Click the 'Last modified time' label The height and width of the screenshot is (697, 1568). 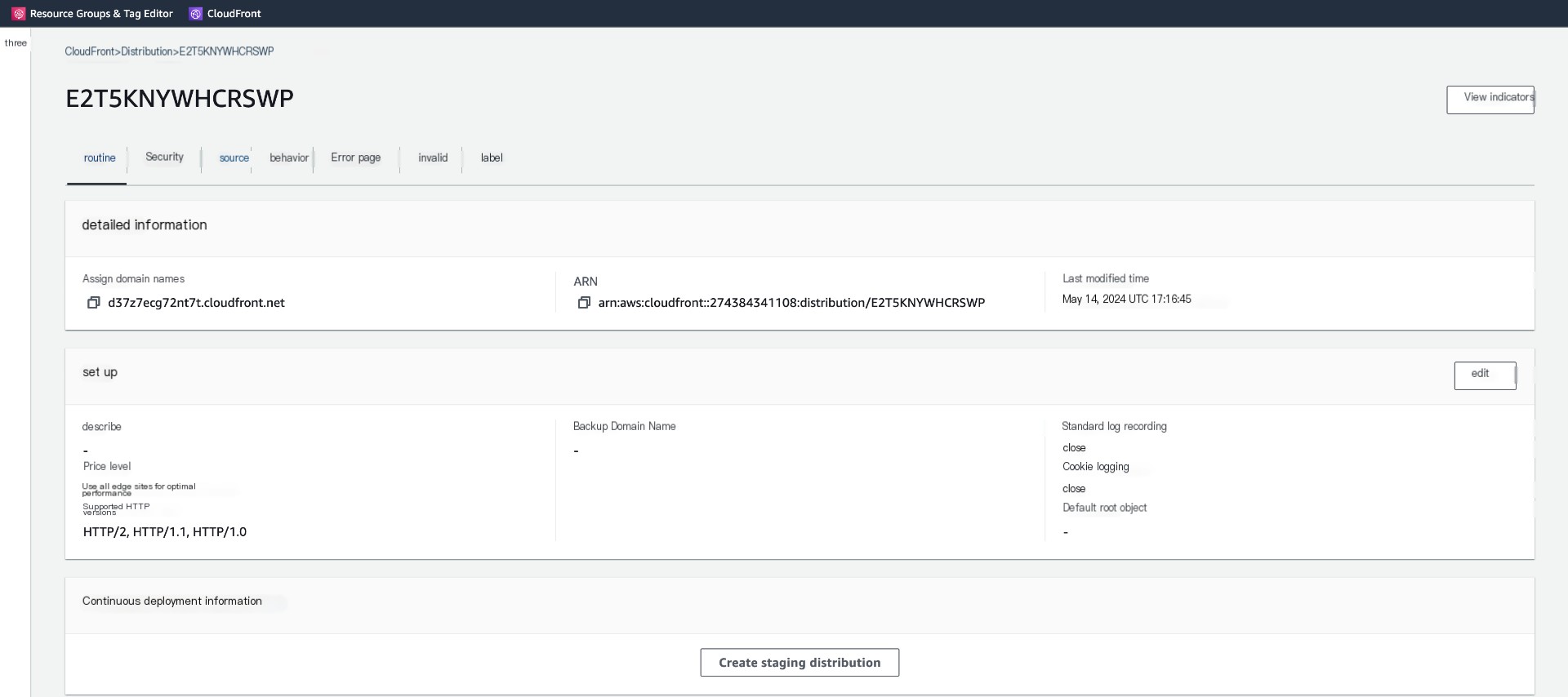click(x=1106, y=279)
